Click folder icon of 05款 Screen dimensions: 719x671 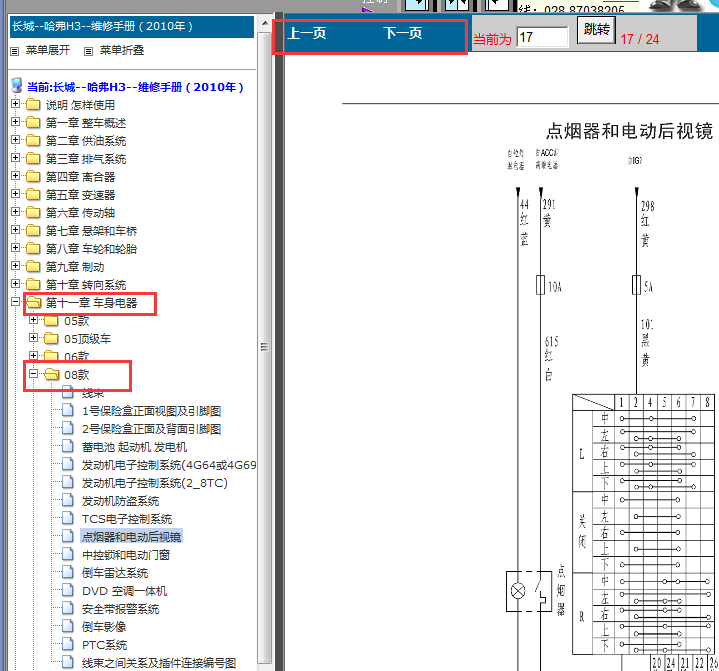[51, 321]
